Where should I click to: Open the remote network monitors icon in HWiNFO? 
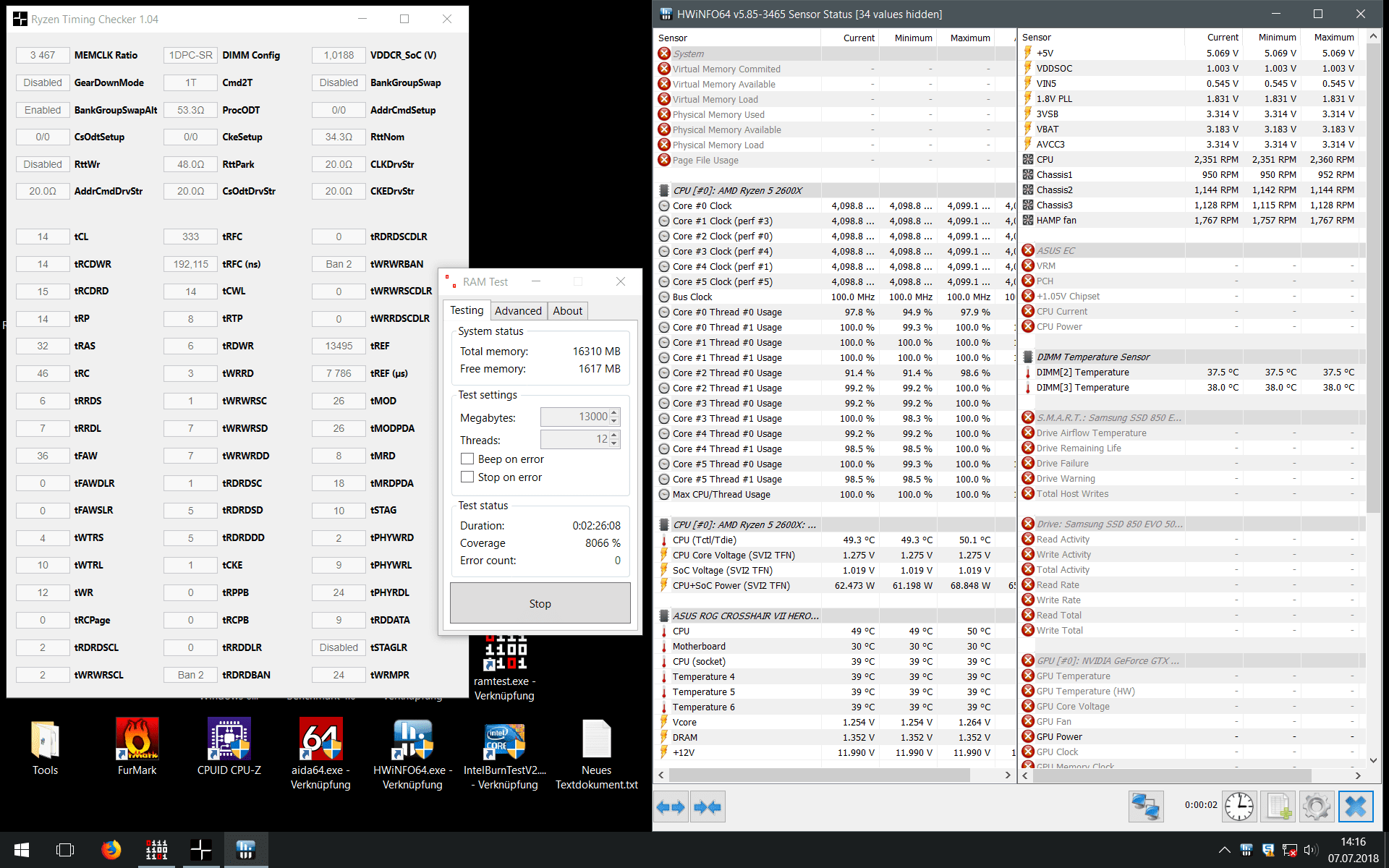coord(1146,807)
